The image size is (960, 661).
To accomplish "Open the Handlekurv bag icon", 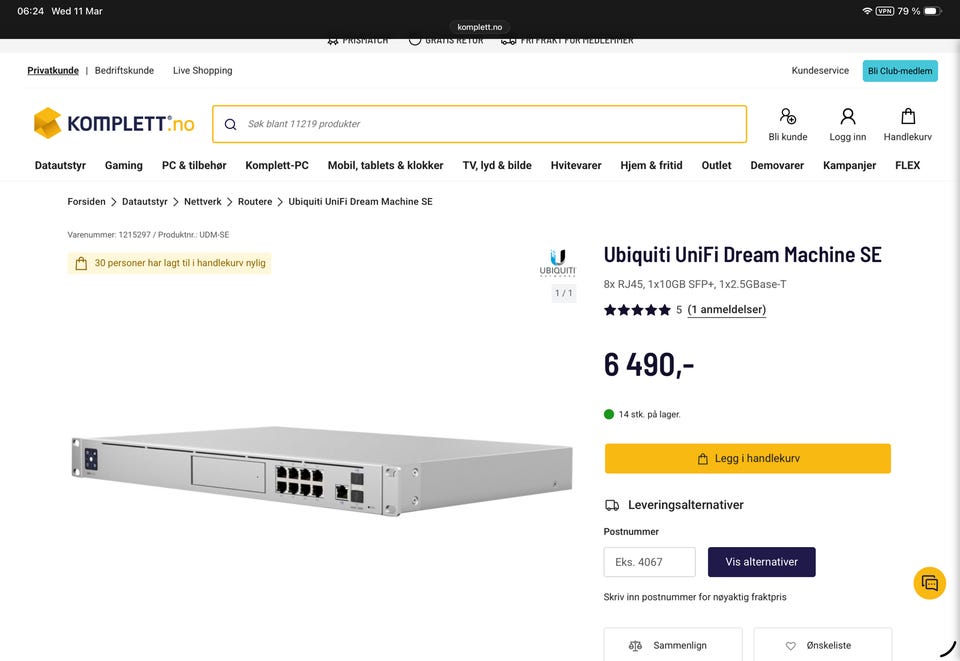I will pos(908,116).
